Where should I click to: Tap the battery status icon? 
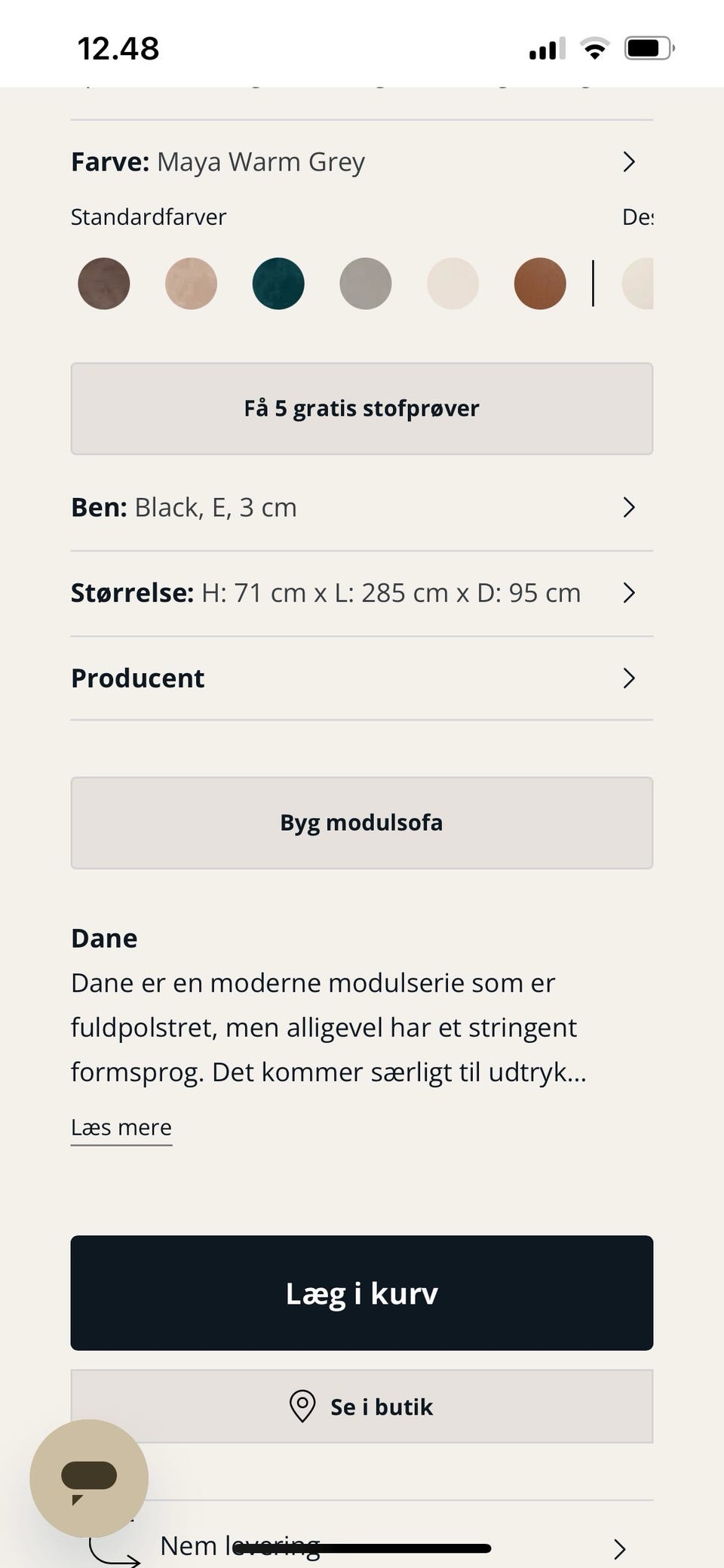tap(649, 49)
